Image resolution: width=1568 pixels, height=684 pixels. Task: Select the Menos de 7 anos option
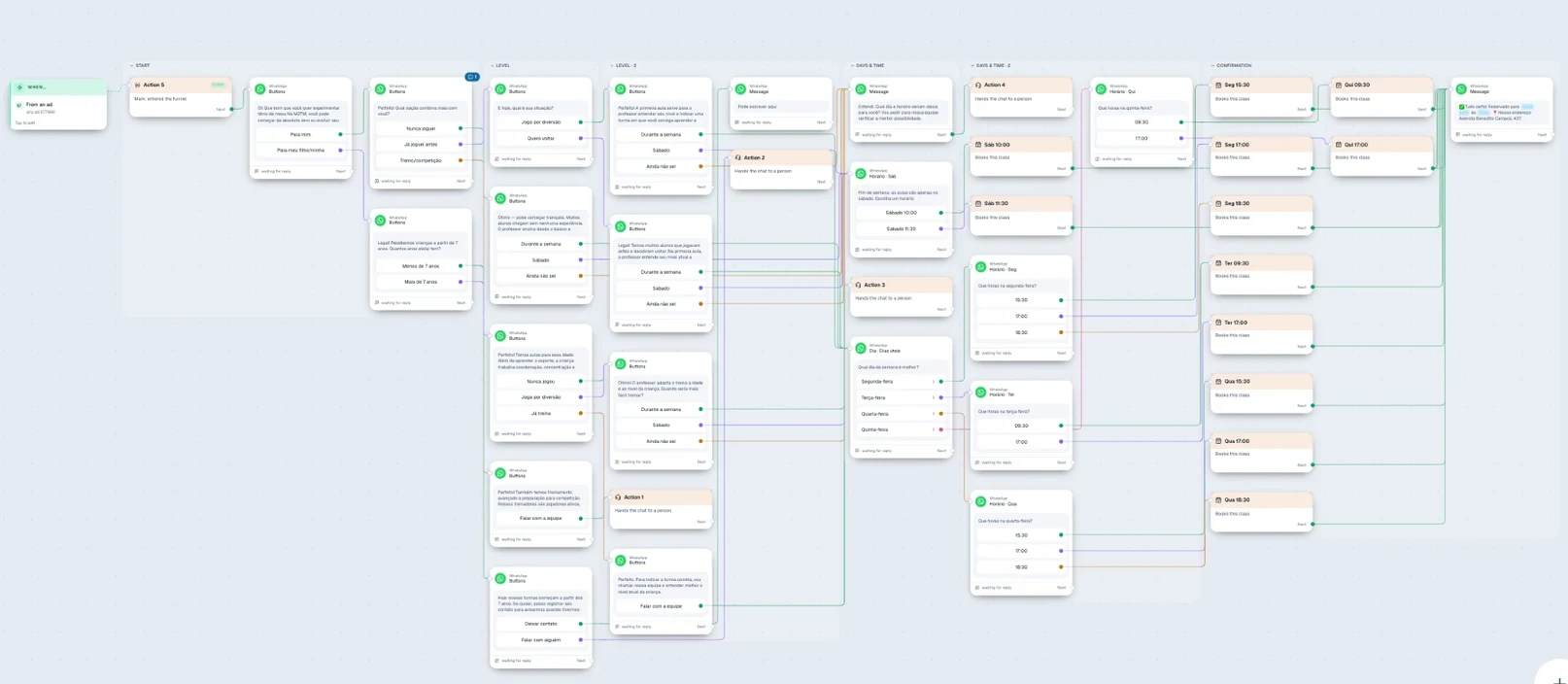(x=421, y=266)
